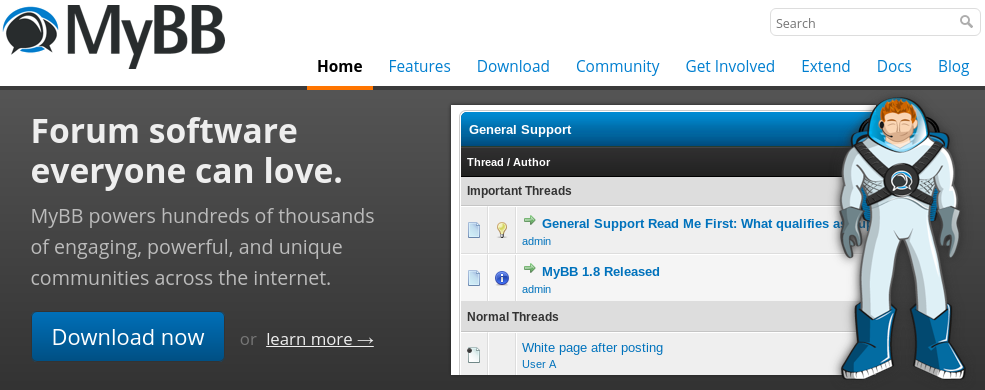Click the General Support forum header
The width and height of the screenshot is (985, 390).
click(x=520, y=129)
